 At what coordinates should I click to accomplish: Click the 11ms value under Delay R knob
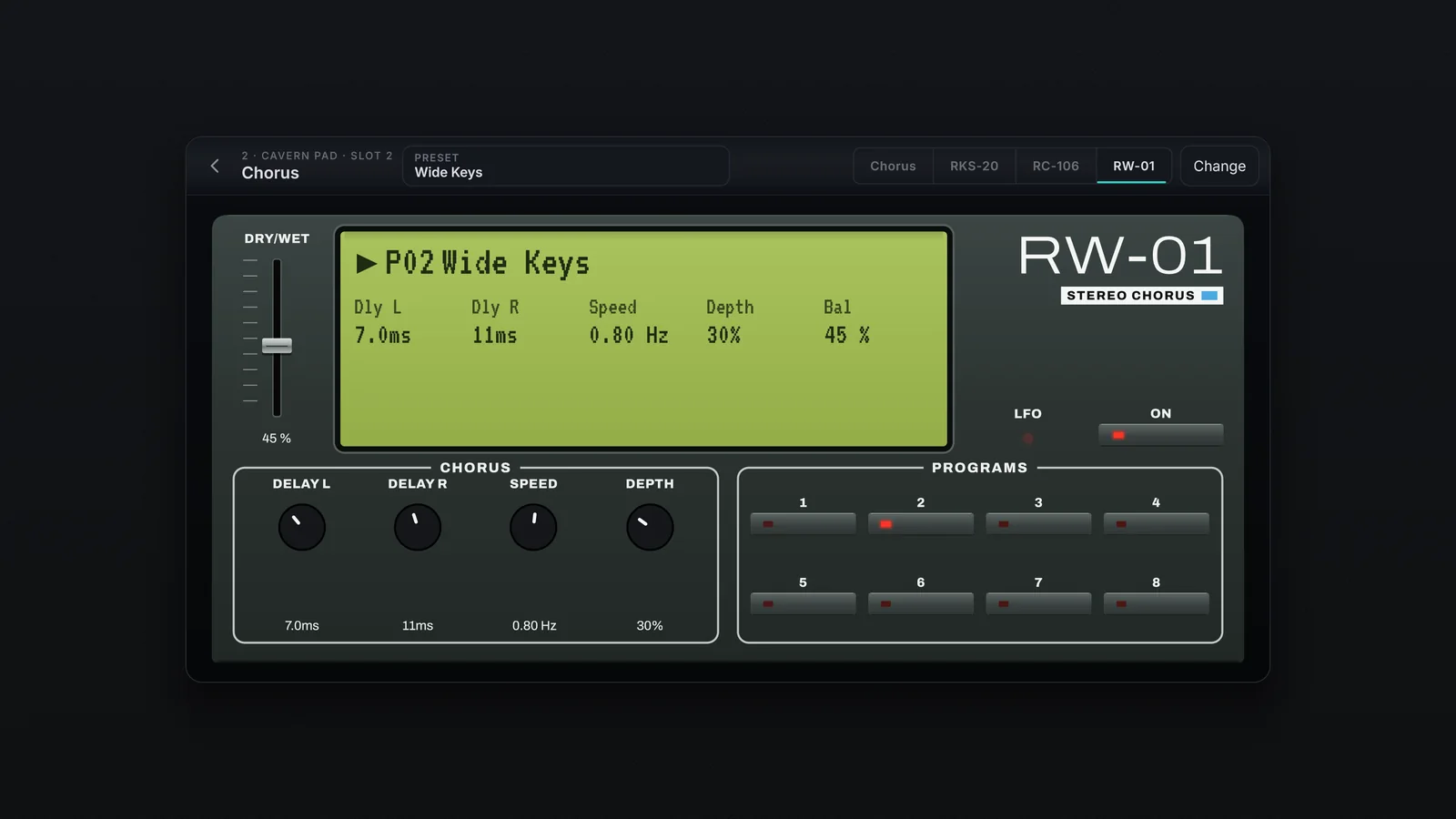(x=418, y=625)
